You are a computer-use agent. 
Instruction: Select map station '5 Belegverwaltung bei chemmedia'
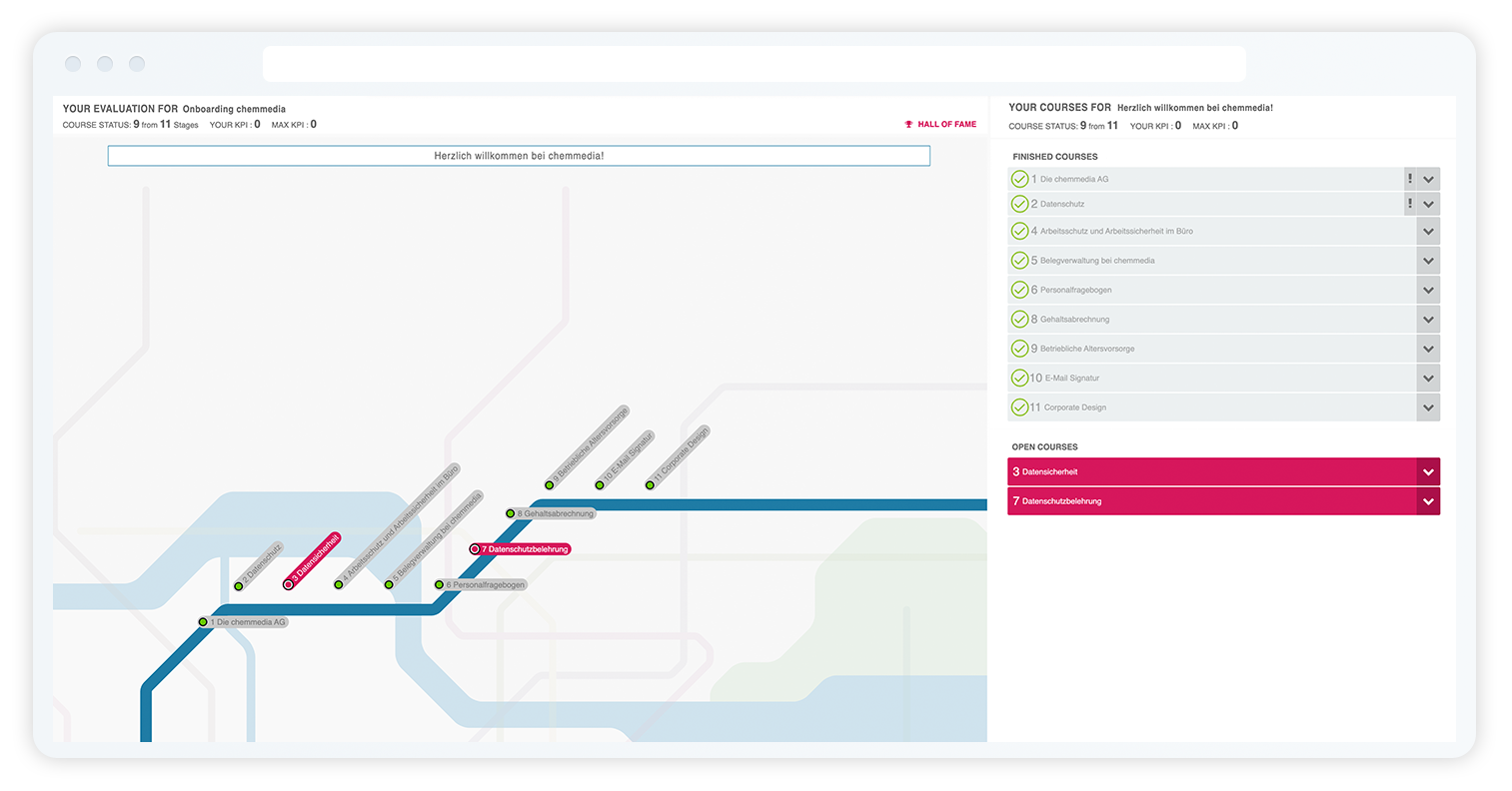(435, 538)
